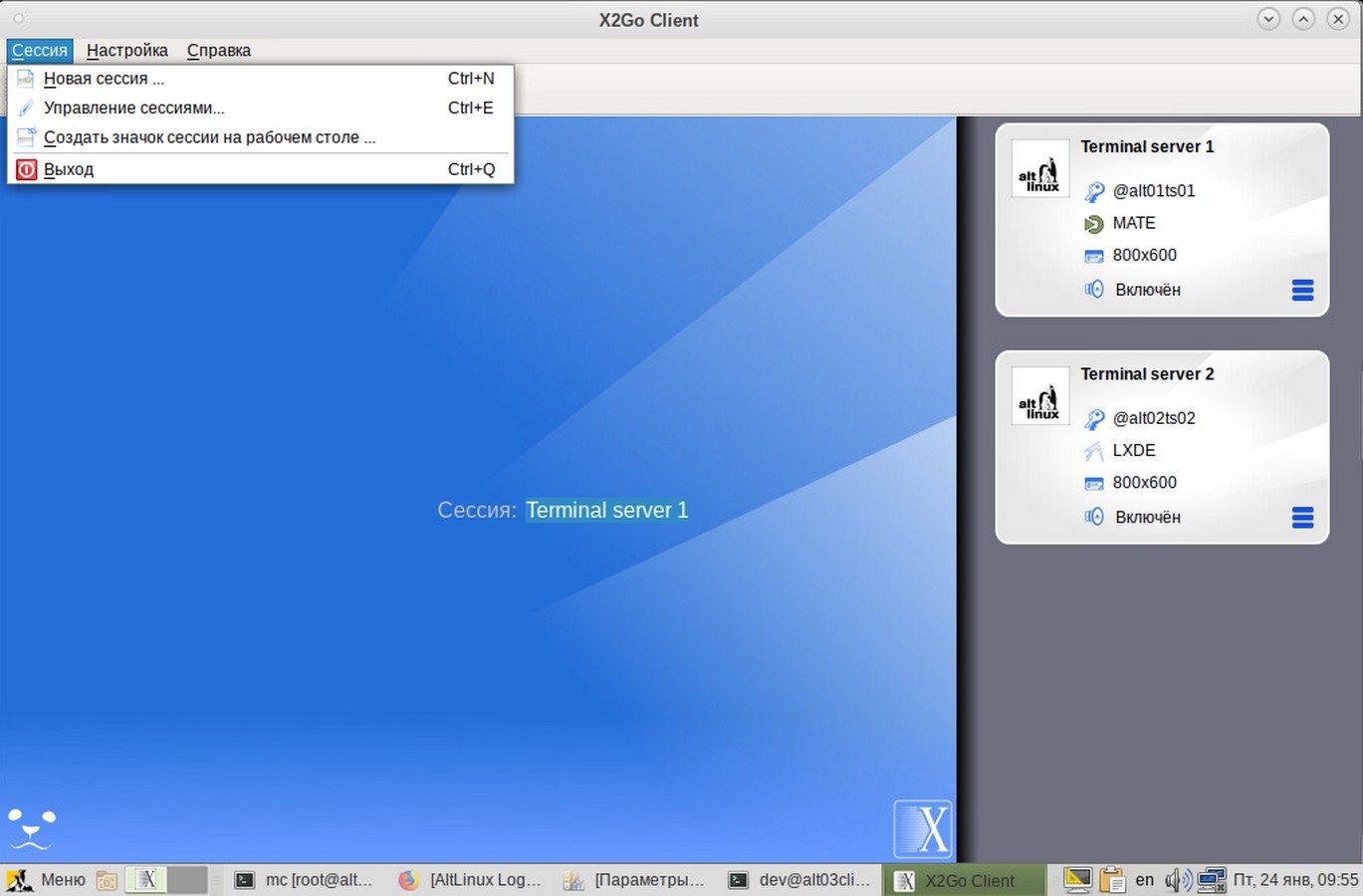Switch to the second gray workspace in pager
Viewport: 1363px width, 896px height.
tap(187, 880)
